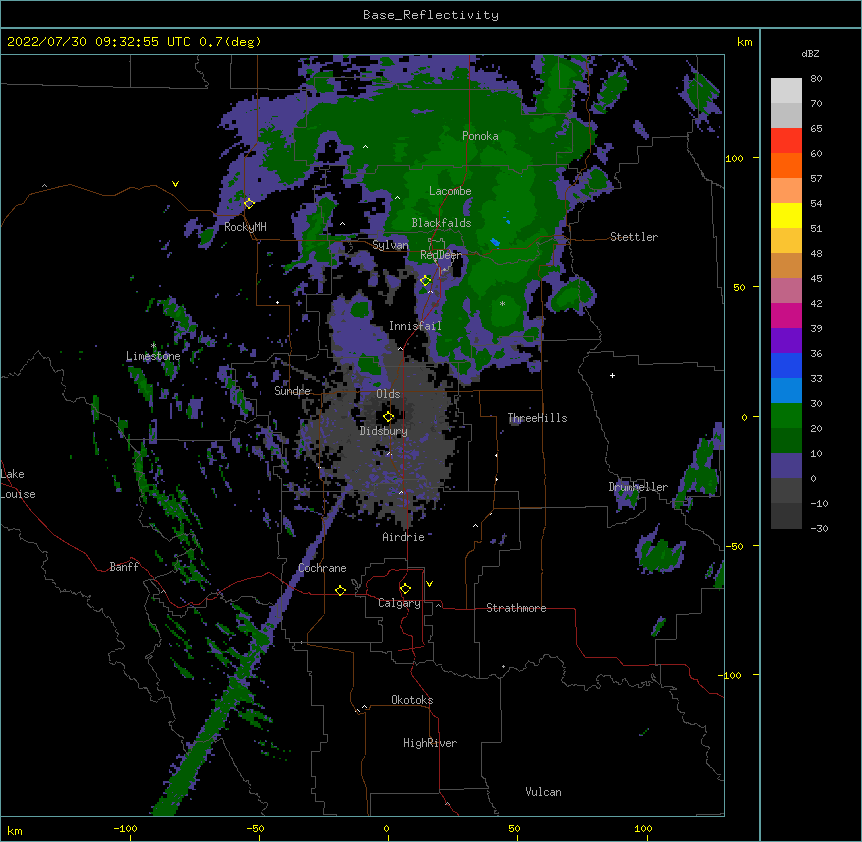
Task: Click the Innisfail city label
Action: pyautogui.click(x=415, y=326)
